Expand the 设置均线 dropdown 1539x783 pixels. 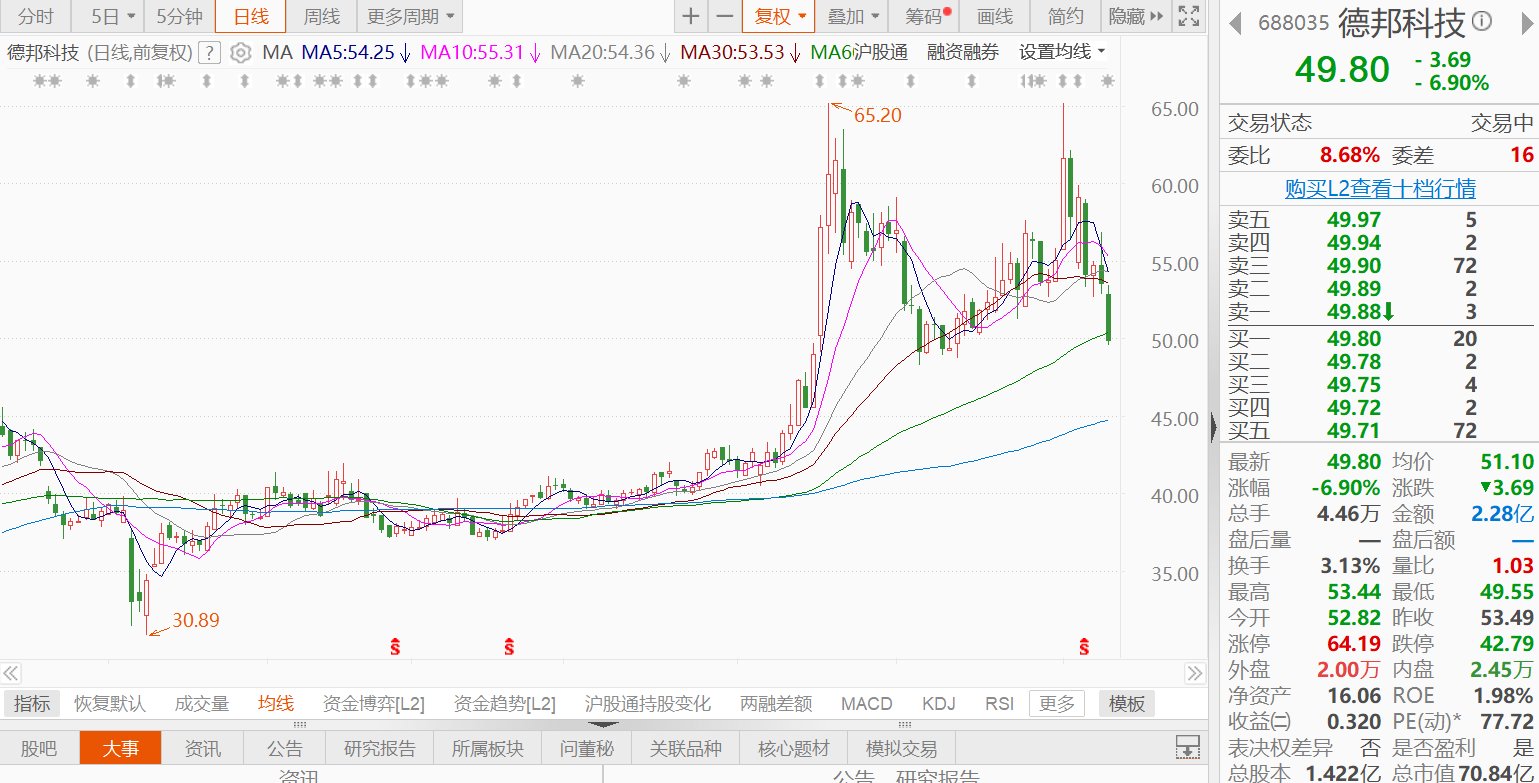point(1062,53)
